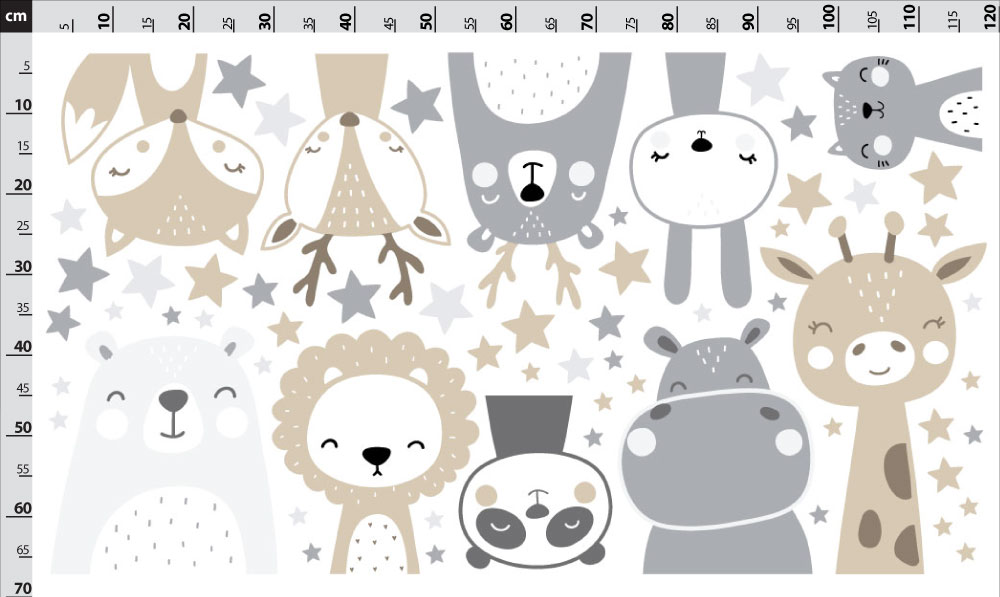Click the 10 mark on the top ruler
1000x597 pixels.
[x=105, y=20]
